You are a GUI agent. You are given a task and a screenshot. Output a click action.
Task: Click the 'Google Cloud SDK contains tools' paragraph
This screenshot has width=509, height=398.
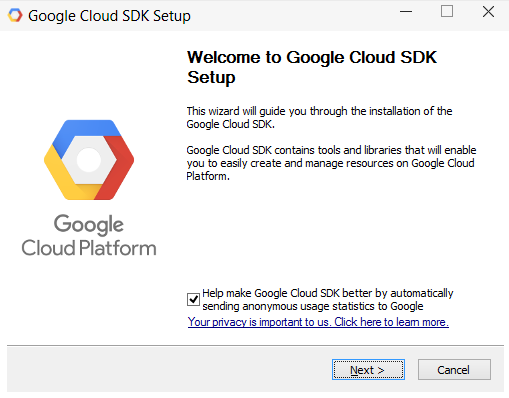pos(331,163)
